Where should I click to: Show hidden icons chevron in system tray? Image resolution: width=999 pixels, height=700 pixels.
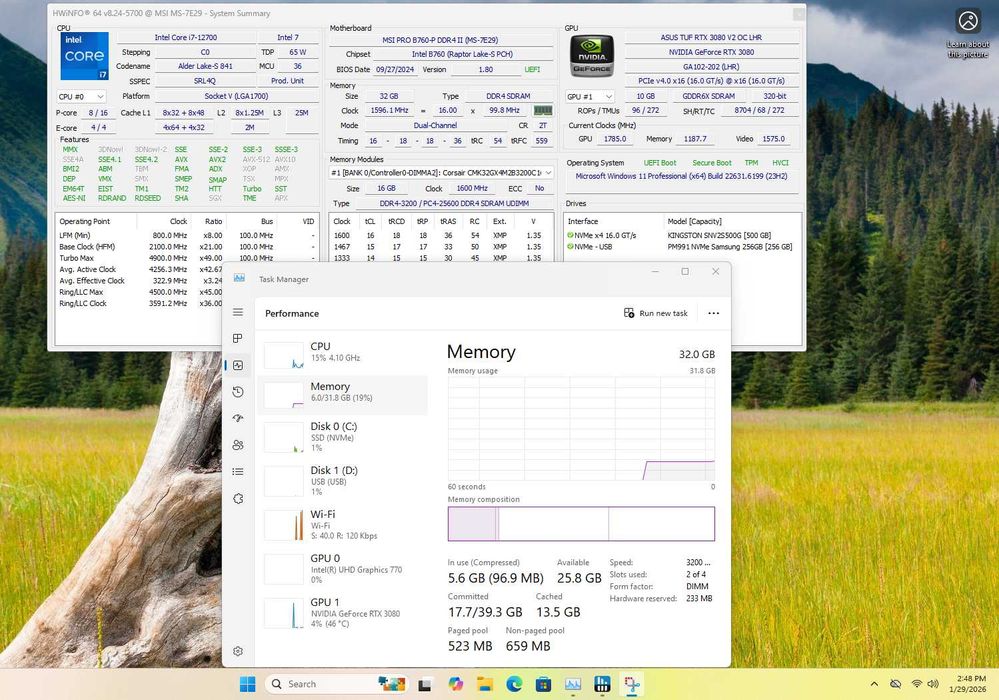[x=874, y=684]
